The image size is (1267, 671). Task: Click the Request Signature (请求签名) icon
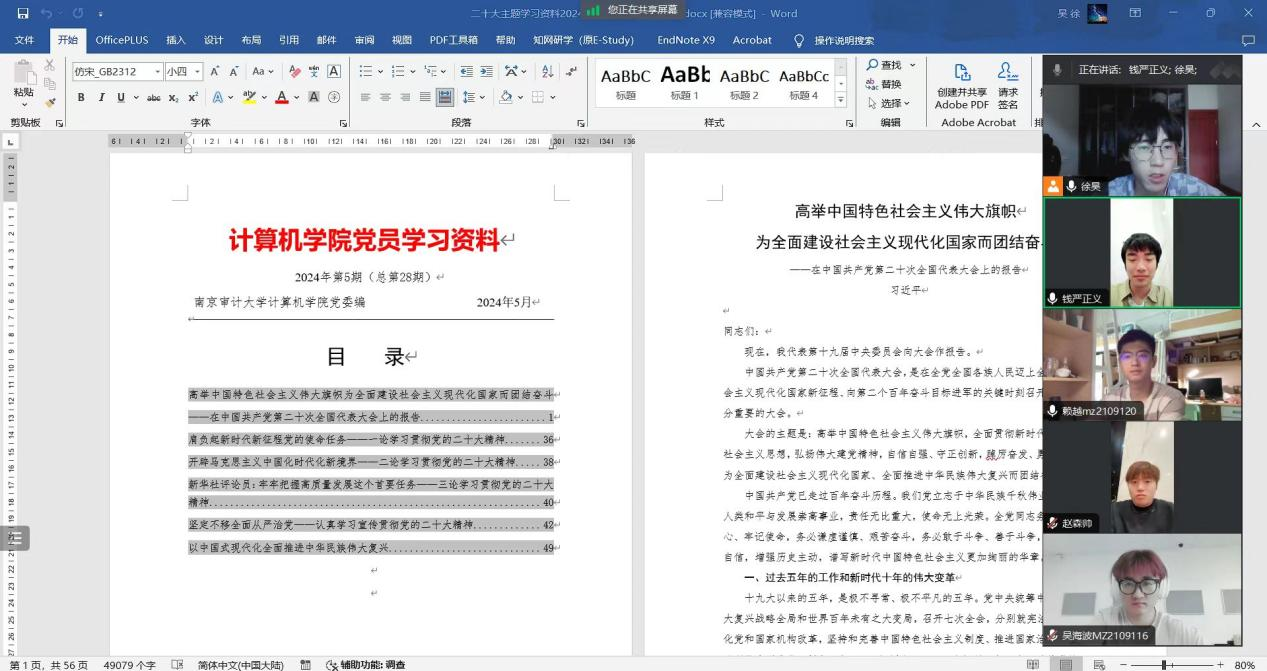click(1008, 86)
